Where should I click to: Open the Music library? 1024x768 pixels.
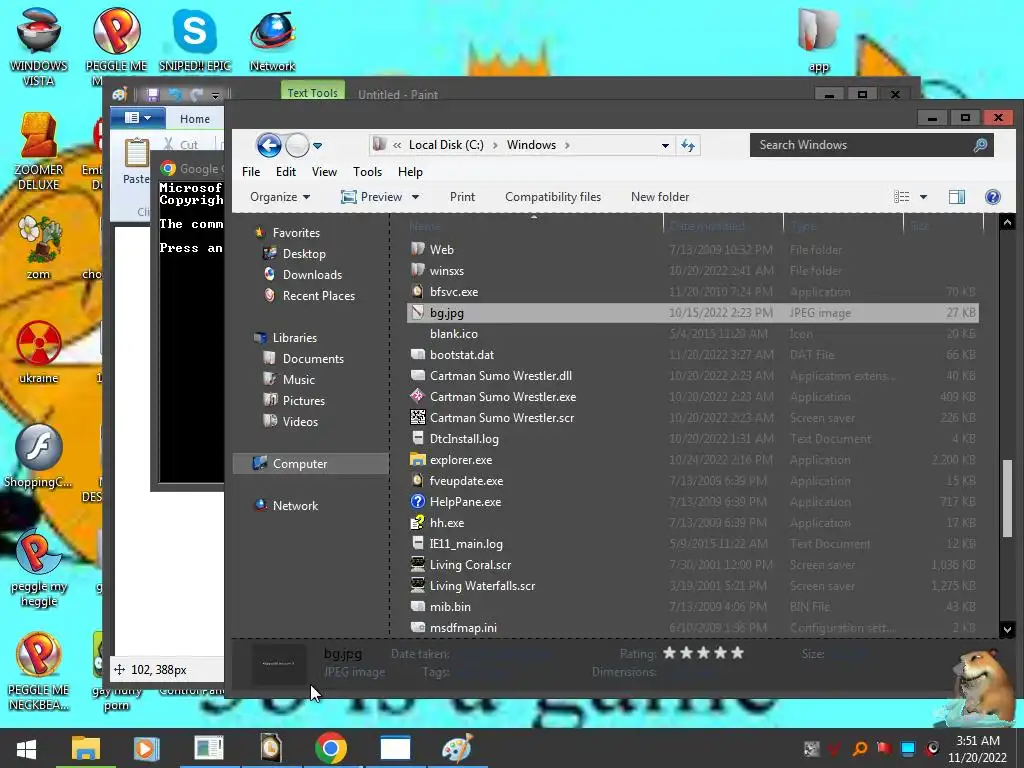298,379
